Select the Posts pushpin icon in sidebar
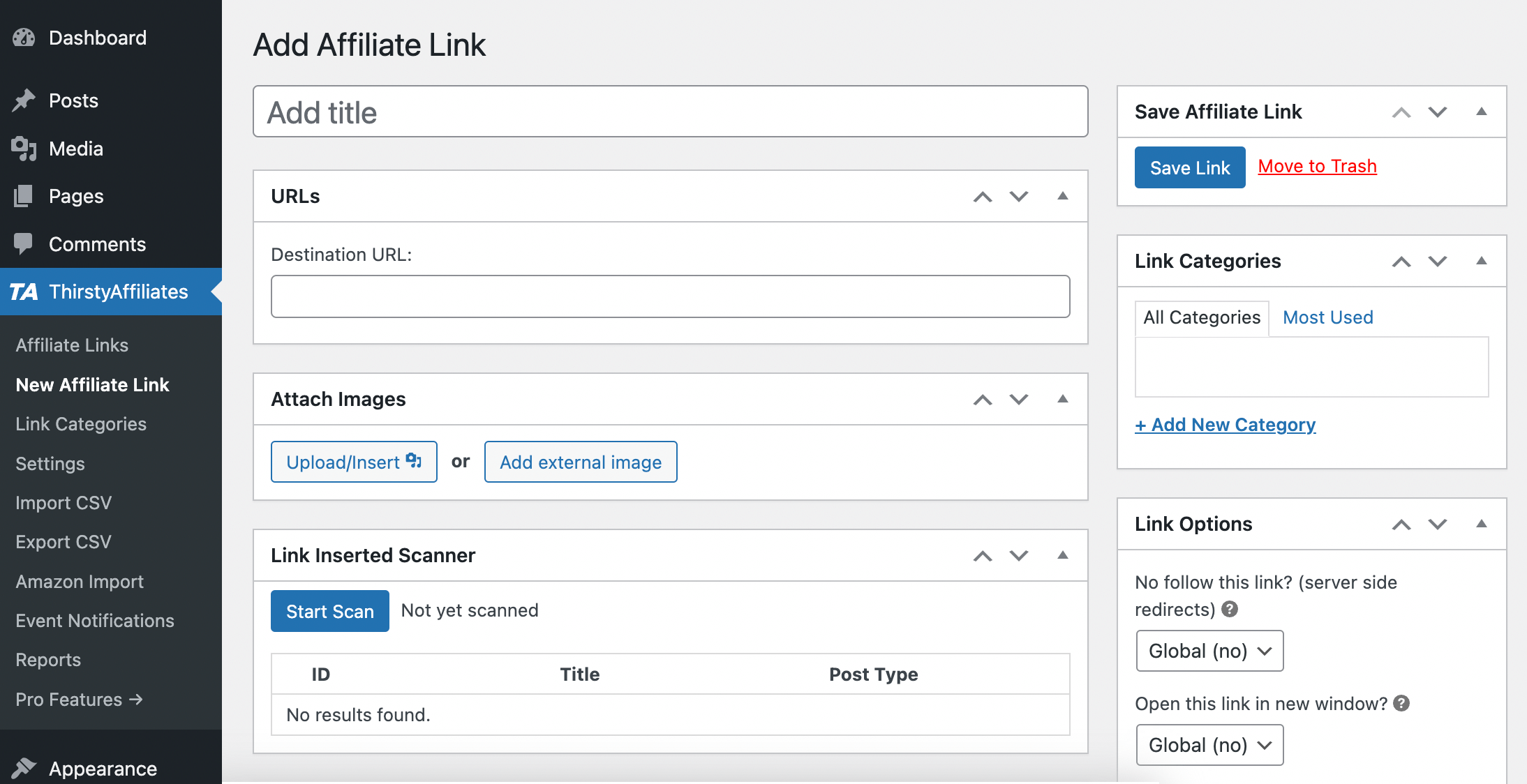This screenshot has height=784, width=1527. tap(23, 100)
